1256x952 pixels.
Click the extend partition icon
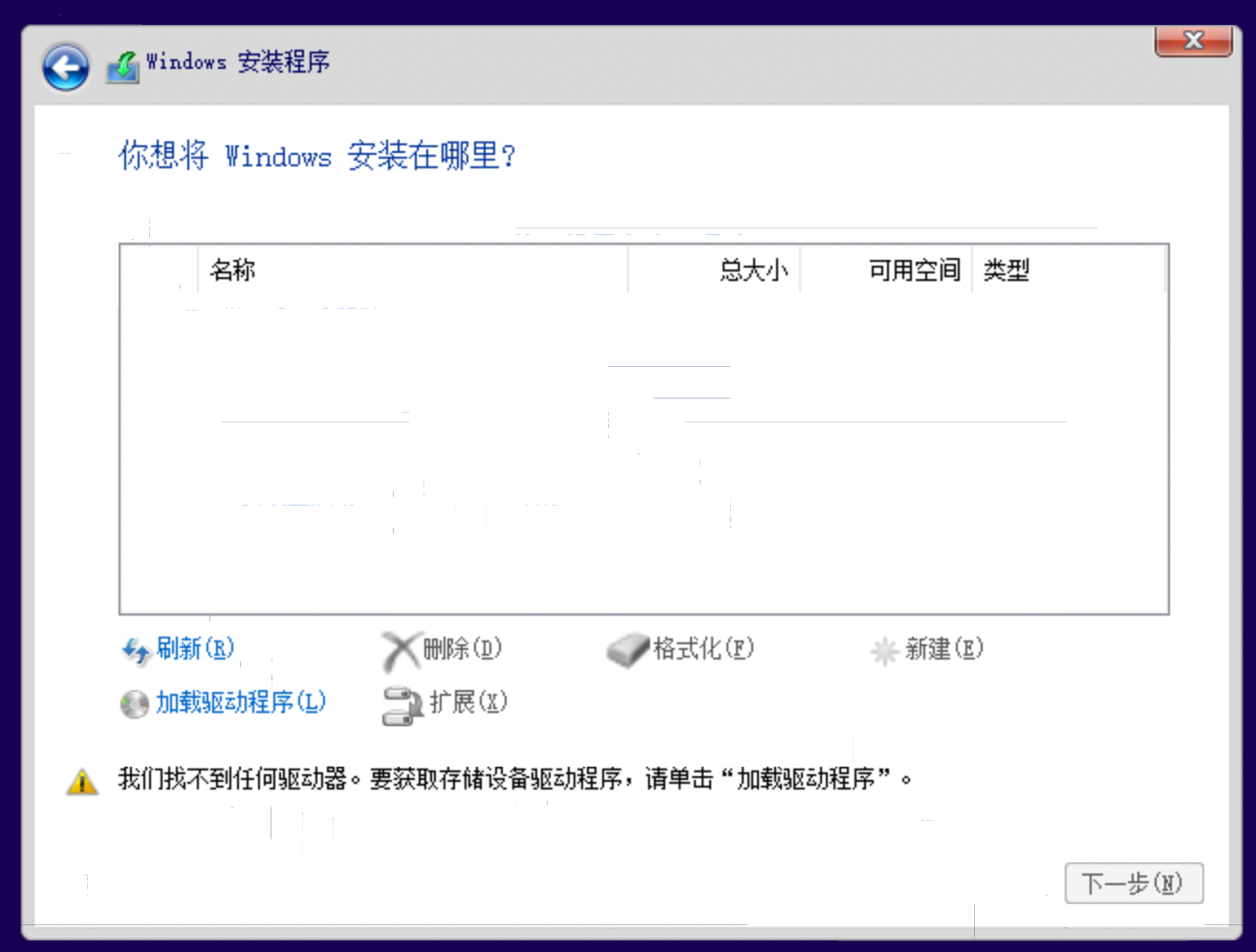click(401, 705)
